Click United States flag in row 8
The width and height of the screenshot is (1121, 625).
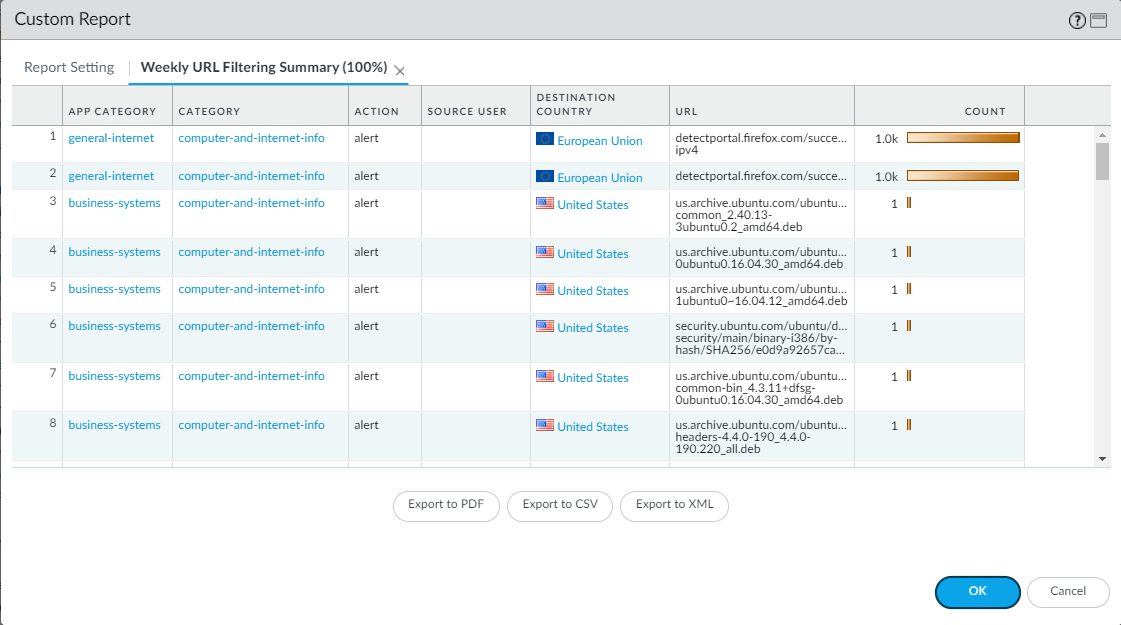tap(545, 425)
